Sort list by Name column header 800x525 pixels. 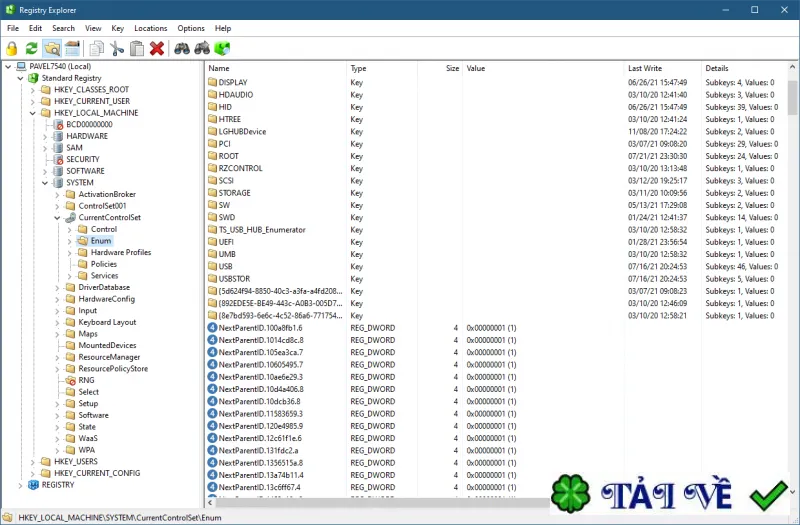click(276, 68)
